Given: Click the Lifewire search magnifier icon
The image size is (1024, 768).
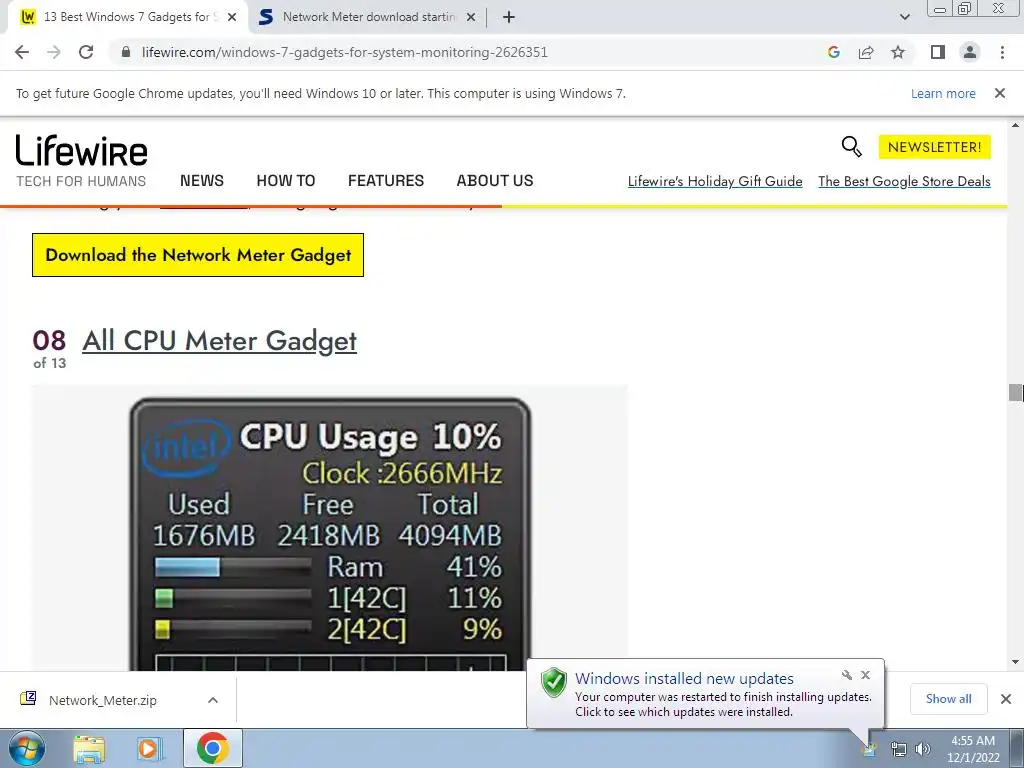Looking at the screenshot, I should tap(852, 146).
